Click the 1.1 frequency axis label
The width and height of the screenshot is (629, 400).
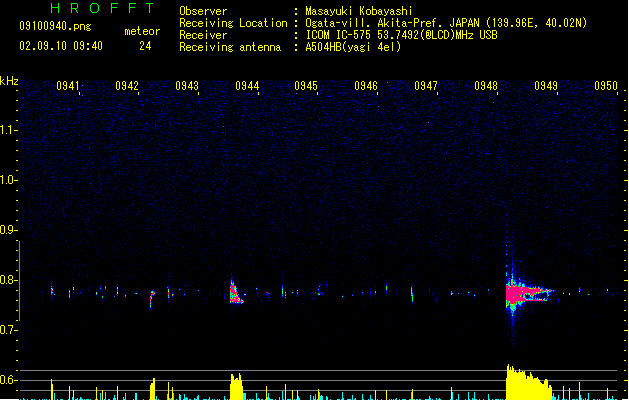(7, 130)
